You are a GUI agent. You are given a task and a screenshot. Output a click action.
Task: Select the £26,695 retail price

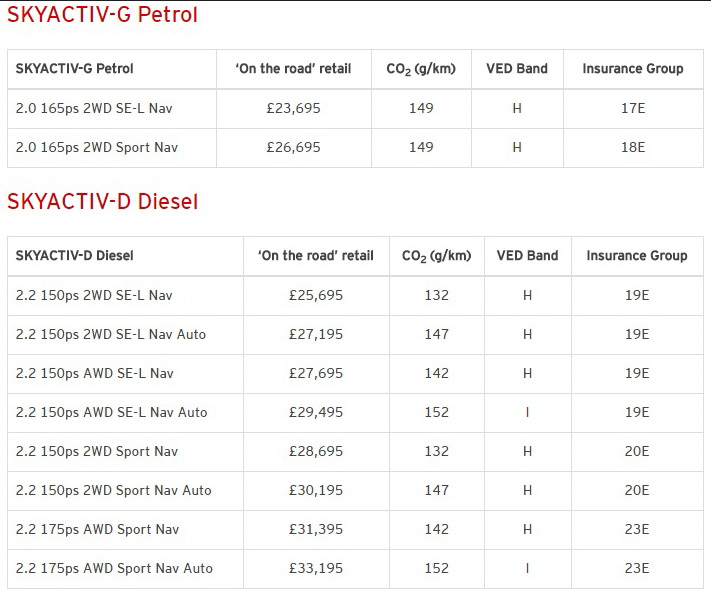click(x=293, y=147)
